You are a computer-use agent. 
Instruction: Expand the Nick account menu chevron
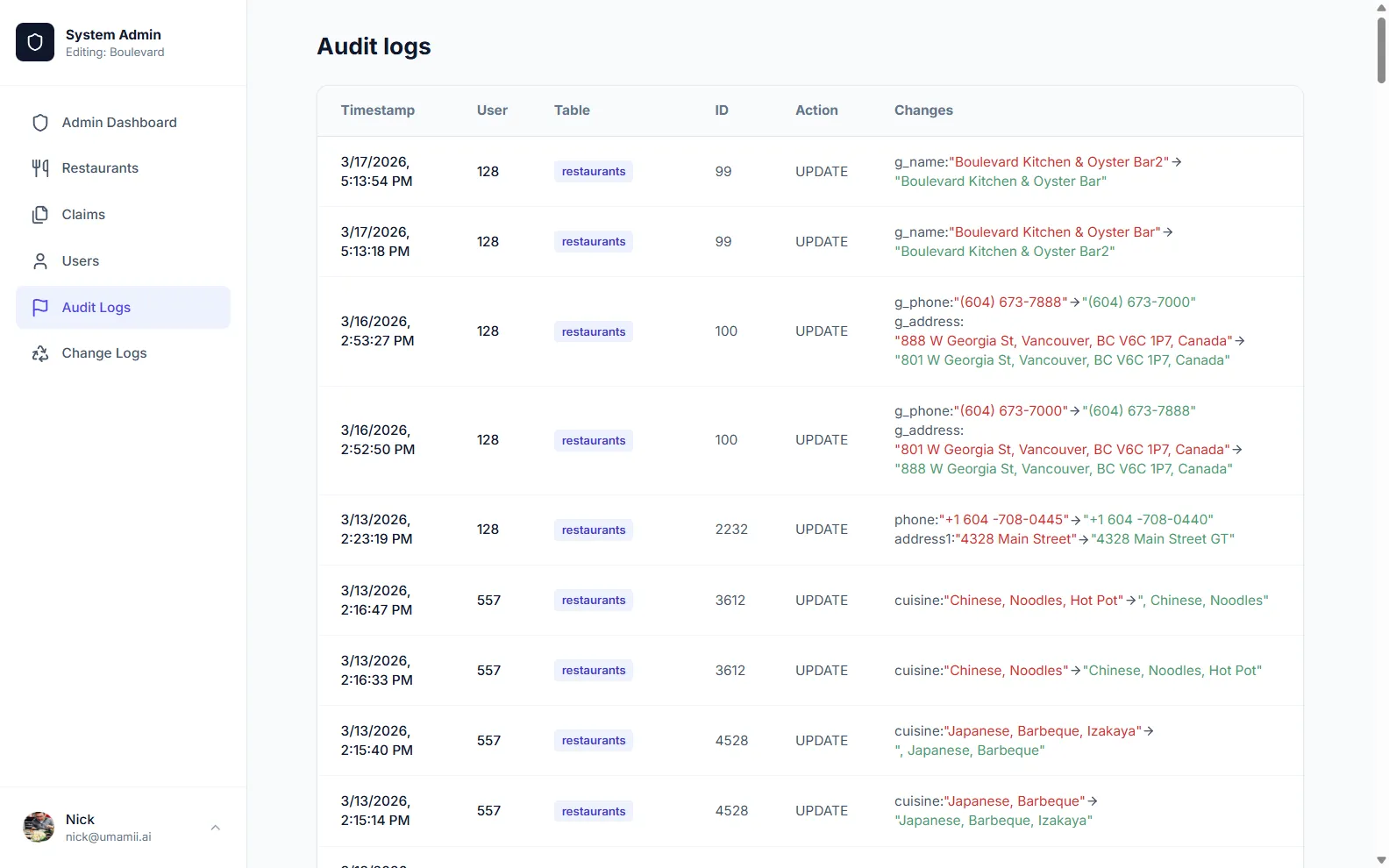[216, 828]
